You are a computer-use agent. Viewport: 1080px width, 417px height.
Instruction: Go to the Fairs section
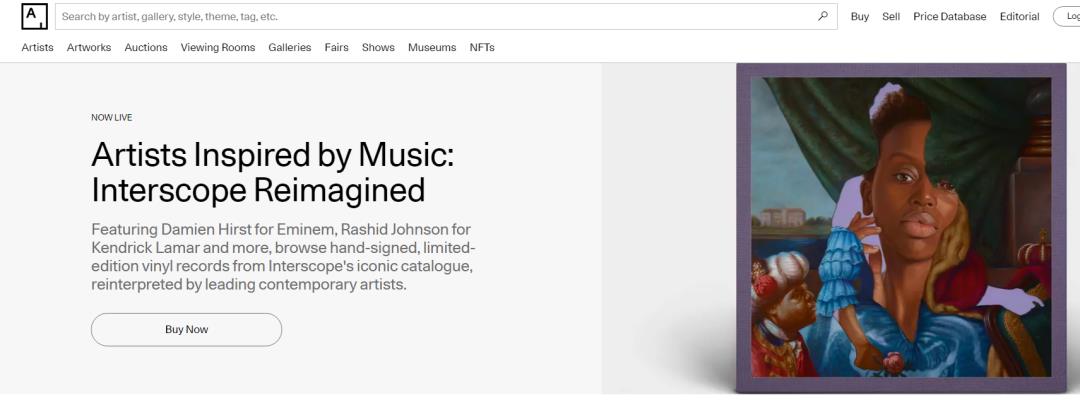click(336, 47)
